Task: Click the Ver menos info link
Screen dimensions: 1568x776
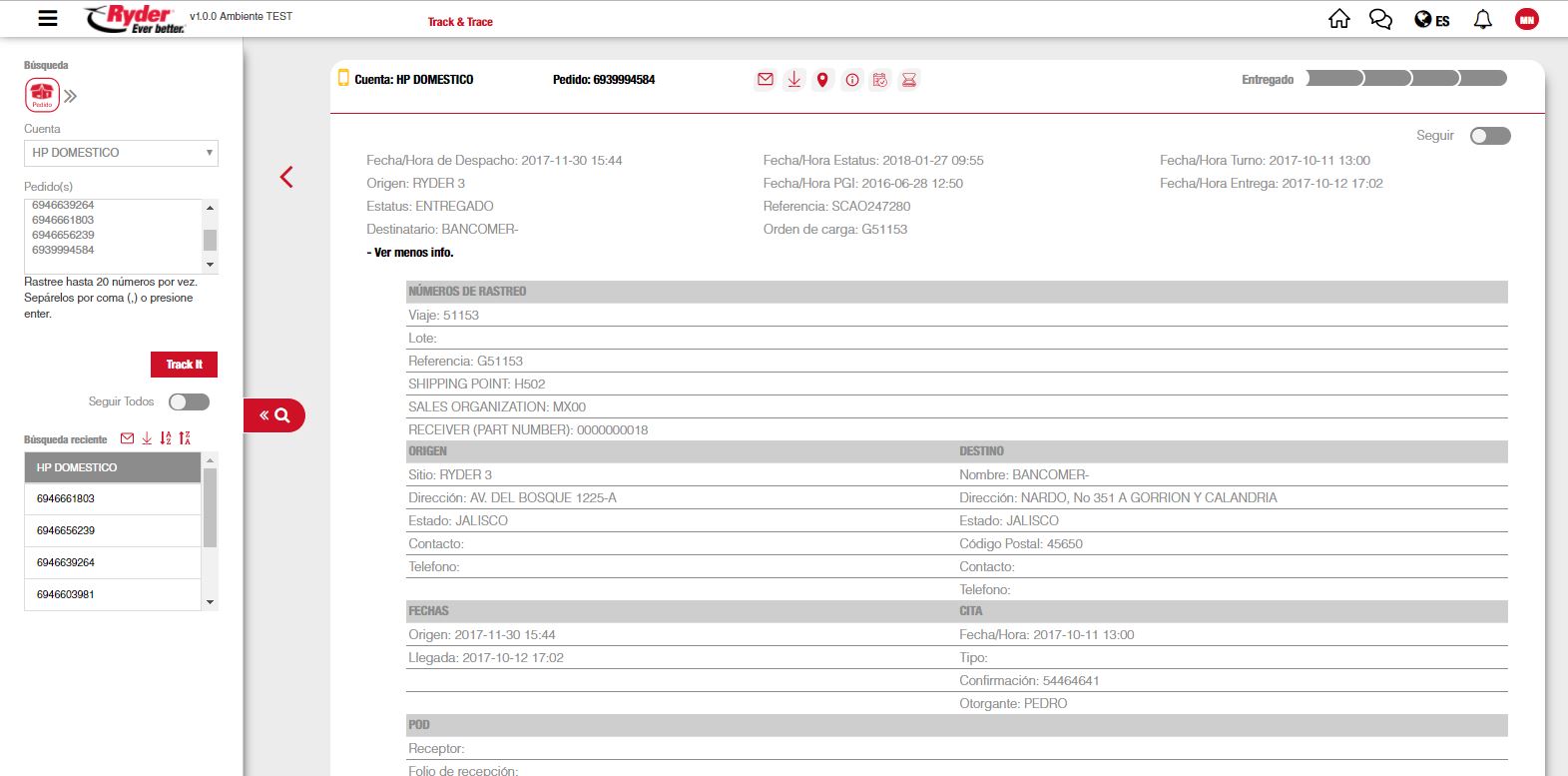Action: point(411,253)
